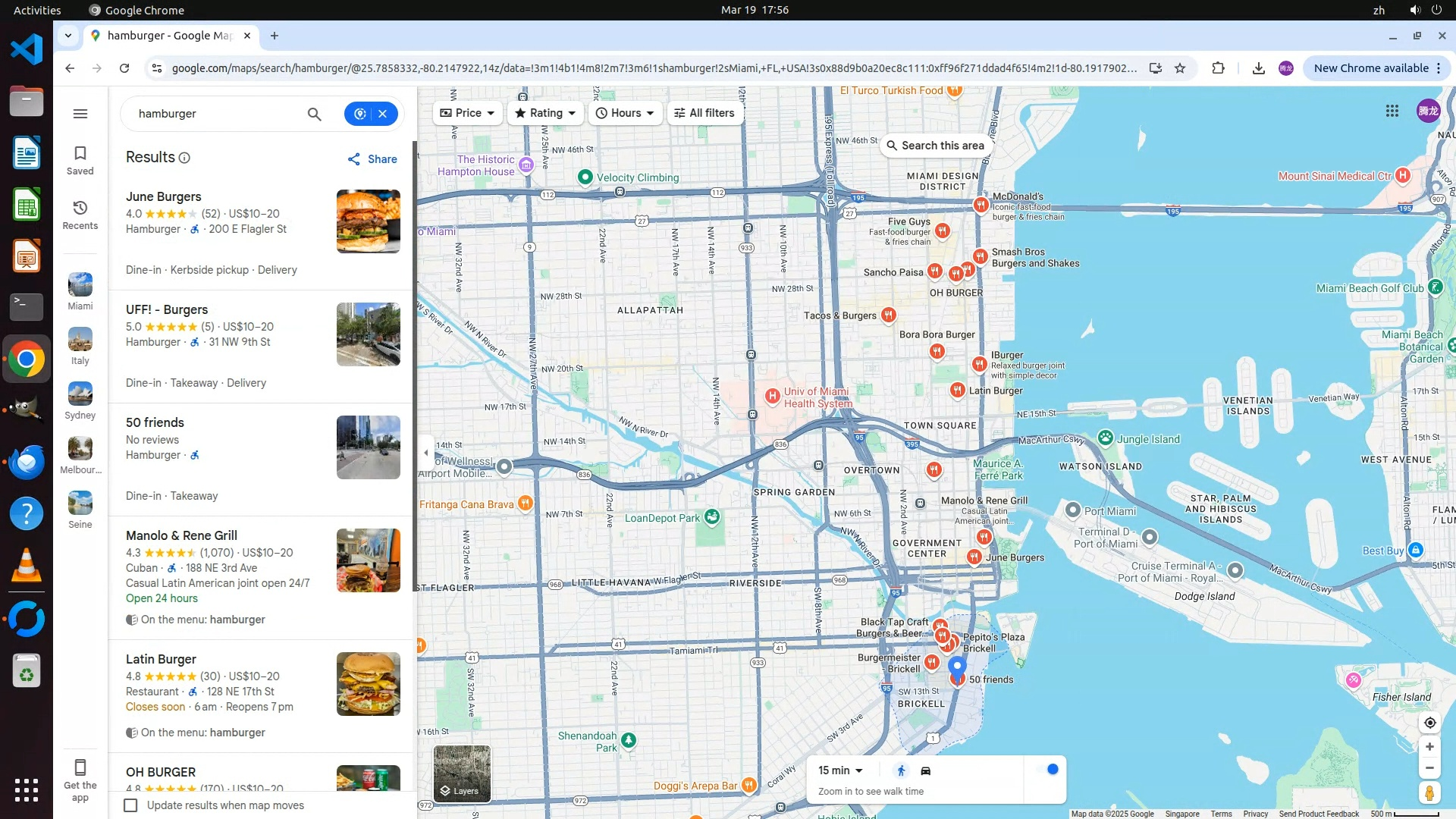
Task: Open the Layers map view
Action: point(462,773)
